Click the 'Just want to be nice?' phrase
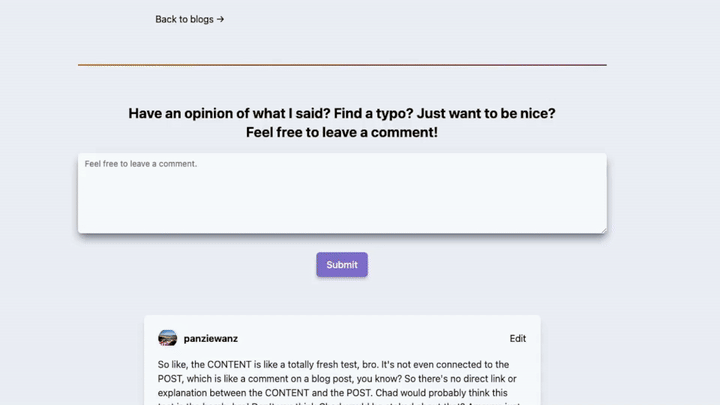Screen dimensions: 720x405 click(x=486, y=113)
